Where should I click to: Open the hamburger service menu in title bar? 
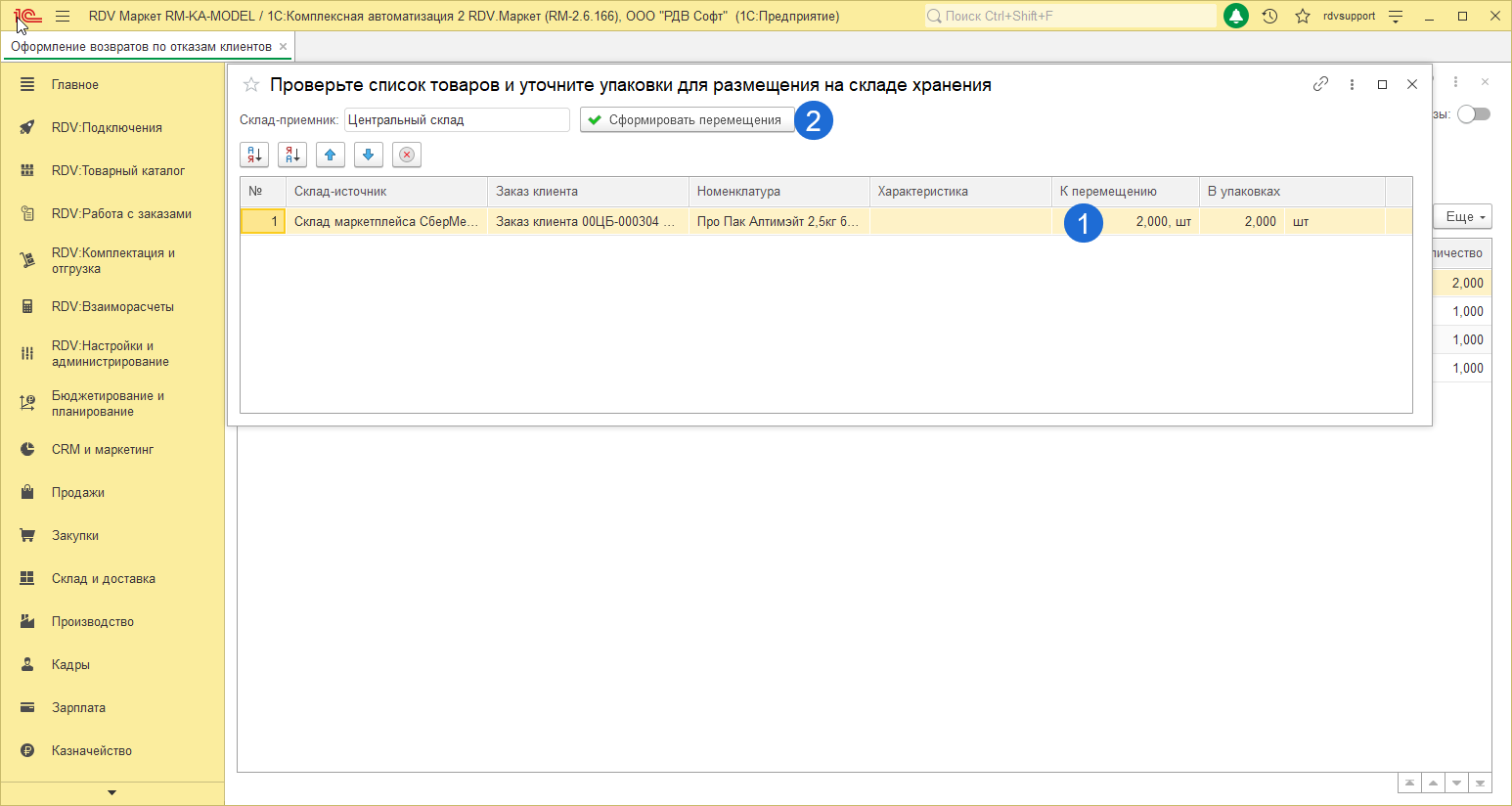[x=63, y=16]
